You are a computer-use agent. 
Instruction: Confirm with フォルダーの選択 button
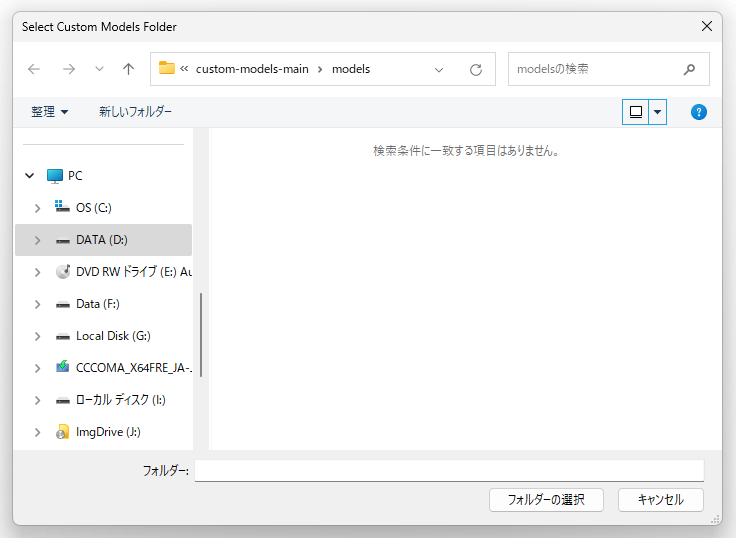coord(546,500)
